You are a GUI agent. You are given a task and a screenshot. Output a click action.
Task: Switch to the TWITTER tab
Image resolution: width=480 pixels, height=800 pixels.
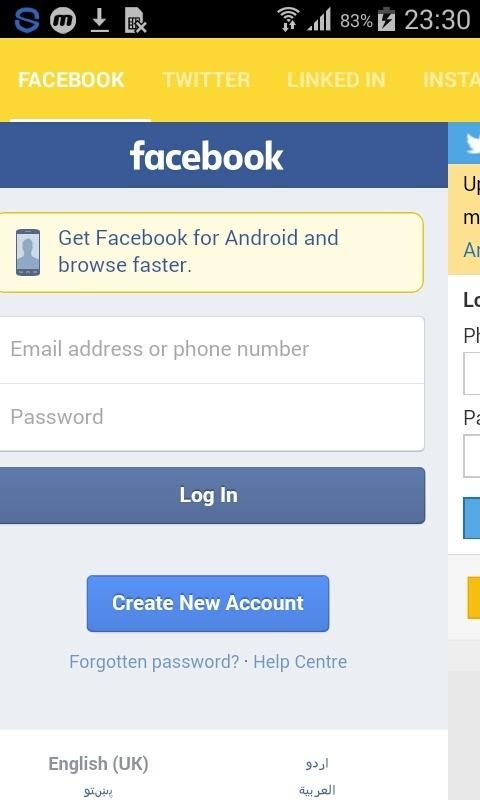[206, 80]
